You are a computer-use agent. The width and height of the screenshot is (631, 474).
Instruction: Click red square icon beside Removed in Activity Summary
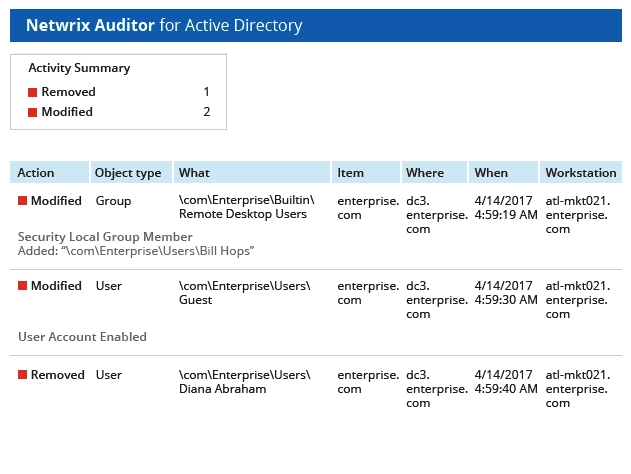pyautogui.click(x=33, y=93)
